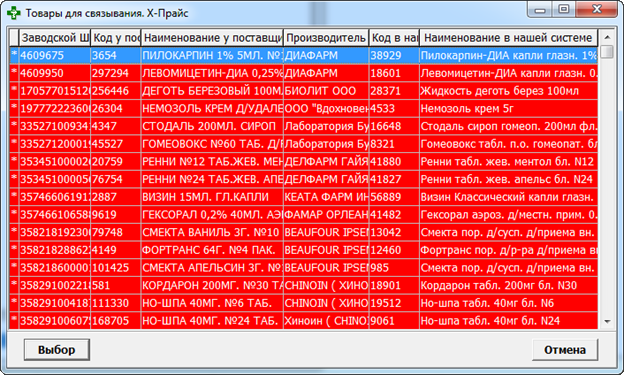Image resolution: width=624 pixels, height=375 pixels.
Task: Click supplier code 168705 cell
Action: [116, 321]
